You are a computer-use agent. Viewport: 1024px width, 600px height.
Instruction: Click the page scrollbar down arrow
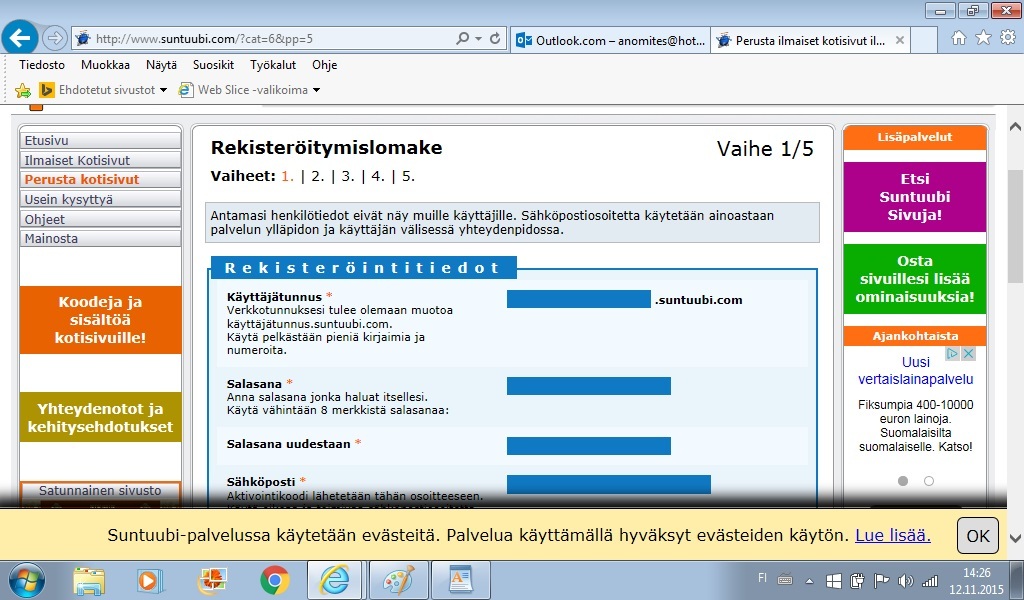[x=1015, y=539]
